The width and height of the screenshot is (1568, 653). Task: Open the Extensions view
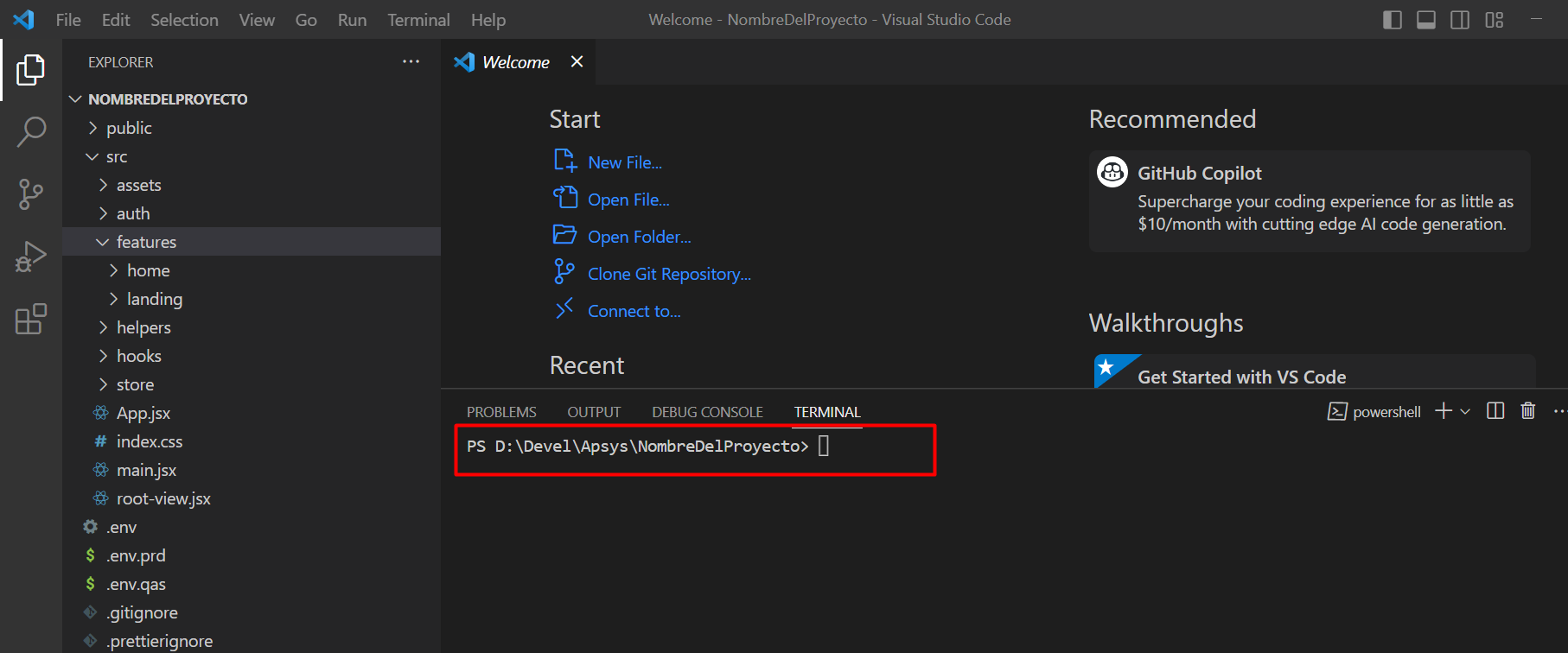[x=31, y=319]
